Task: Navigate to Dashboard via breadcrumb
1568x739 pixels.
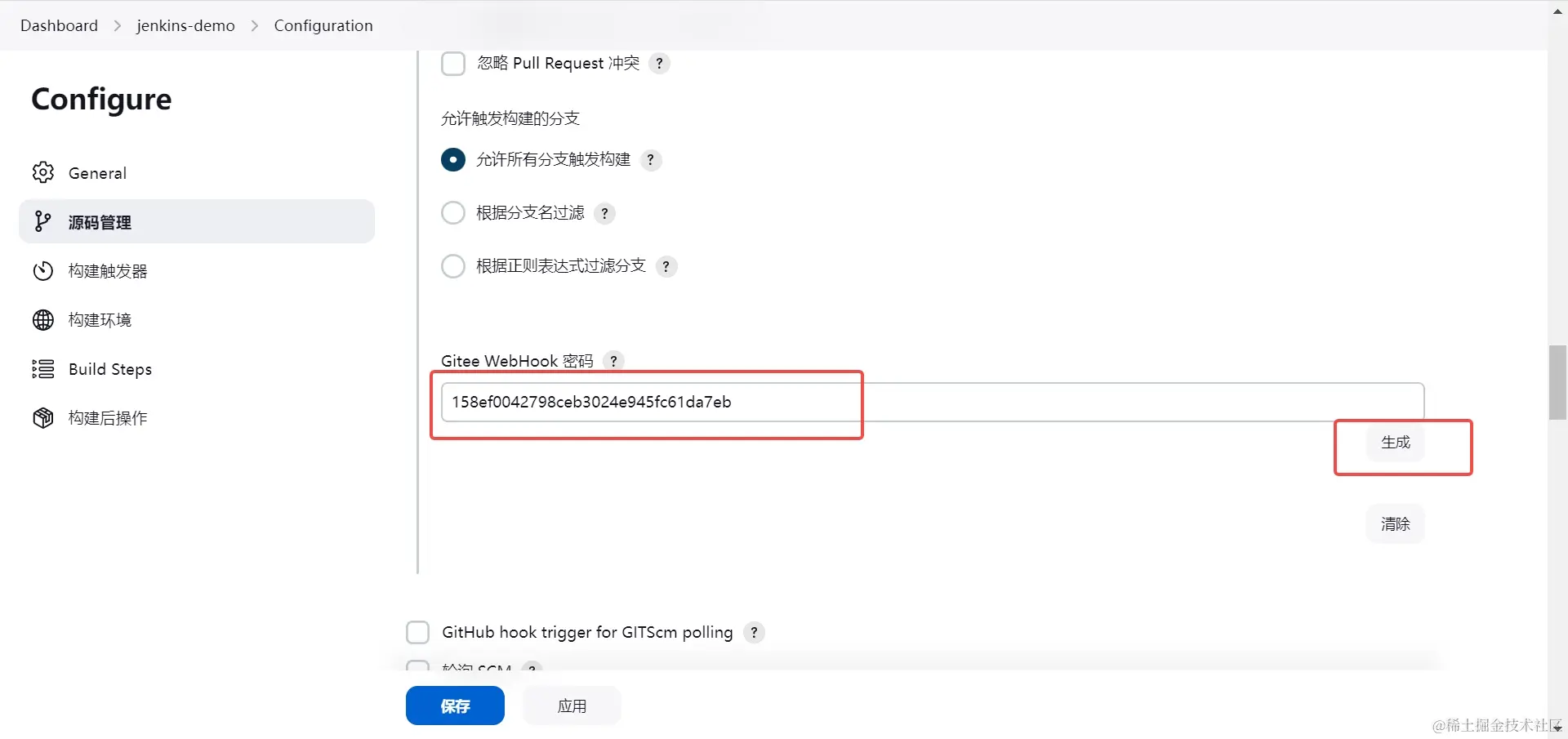Action: click(58, 25)
